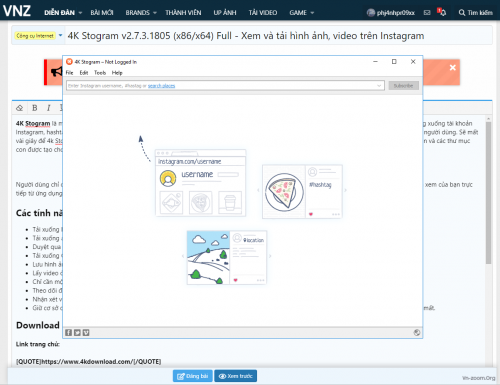
Task: Open the File menu in 4K Stogram
Action: [69, 73]
